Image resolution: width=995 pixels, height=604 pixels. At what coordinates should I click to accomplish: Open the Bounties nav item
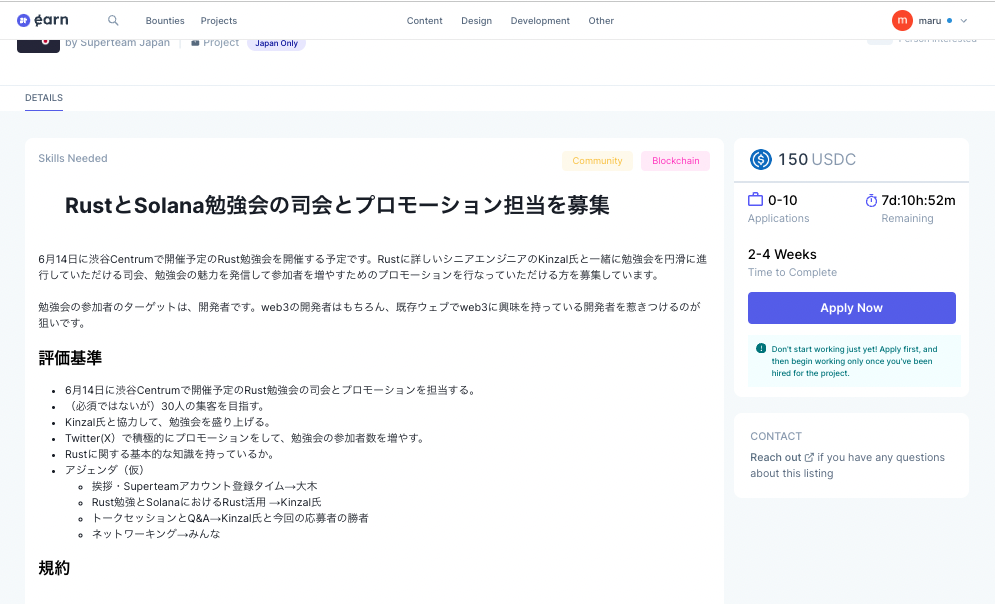(x=165, y=21)
